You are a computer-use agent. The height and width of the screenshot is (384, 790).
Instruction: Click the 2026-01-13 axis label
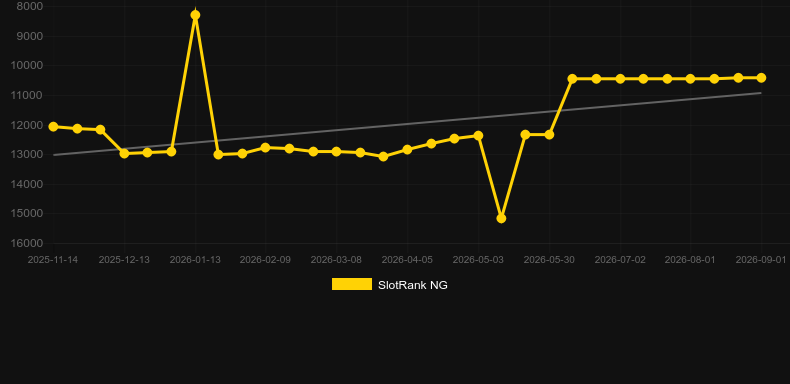point(195,260)
